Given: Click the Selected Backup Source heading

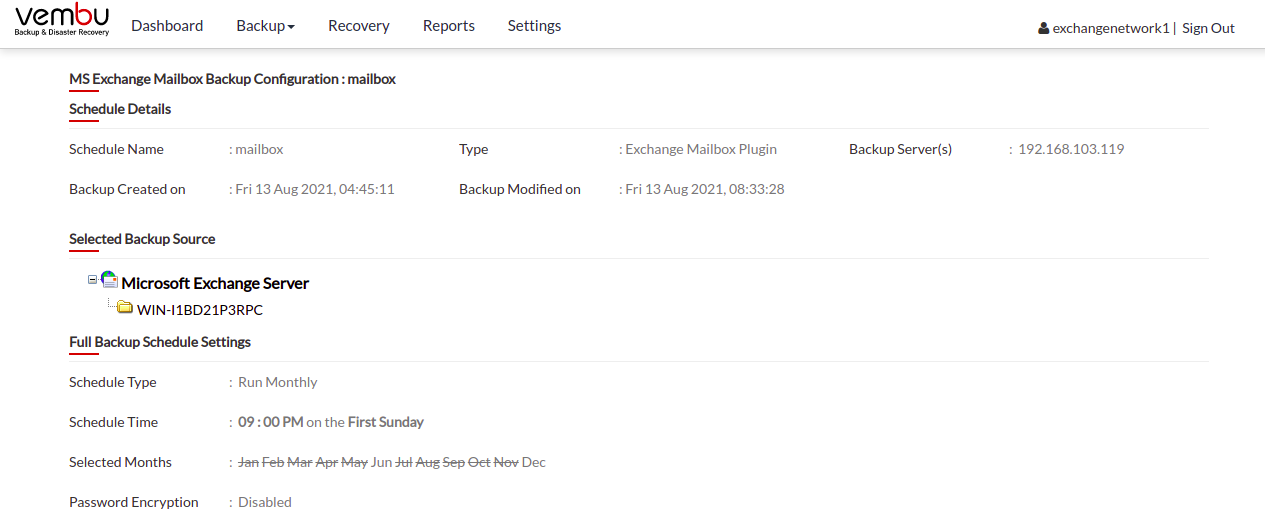Looking at the screenshot, I should (142, 239).
